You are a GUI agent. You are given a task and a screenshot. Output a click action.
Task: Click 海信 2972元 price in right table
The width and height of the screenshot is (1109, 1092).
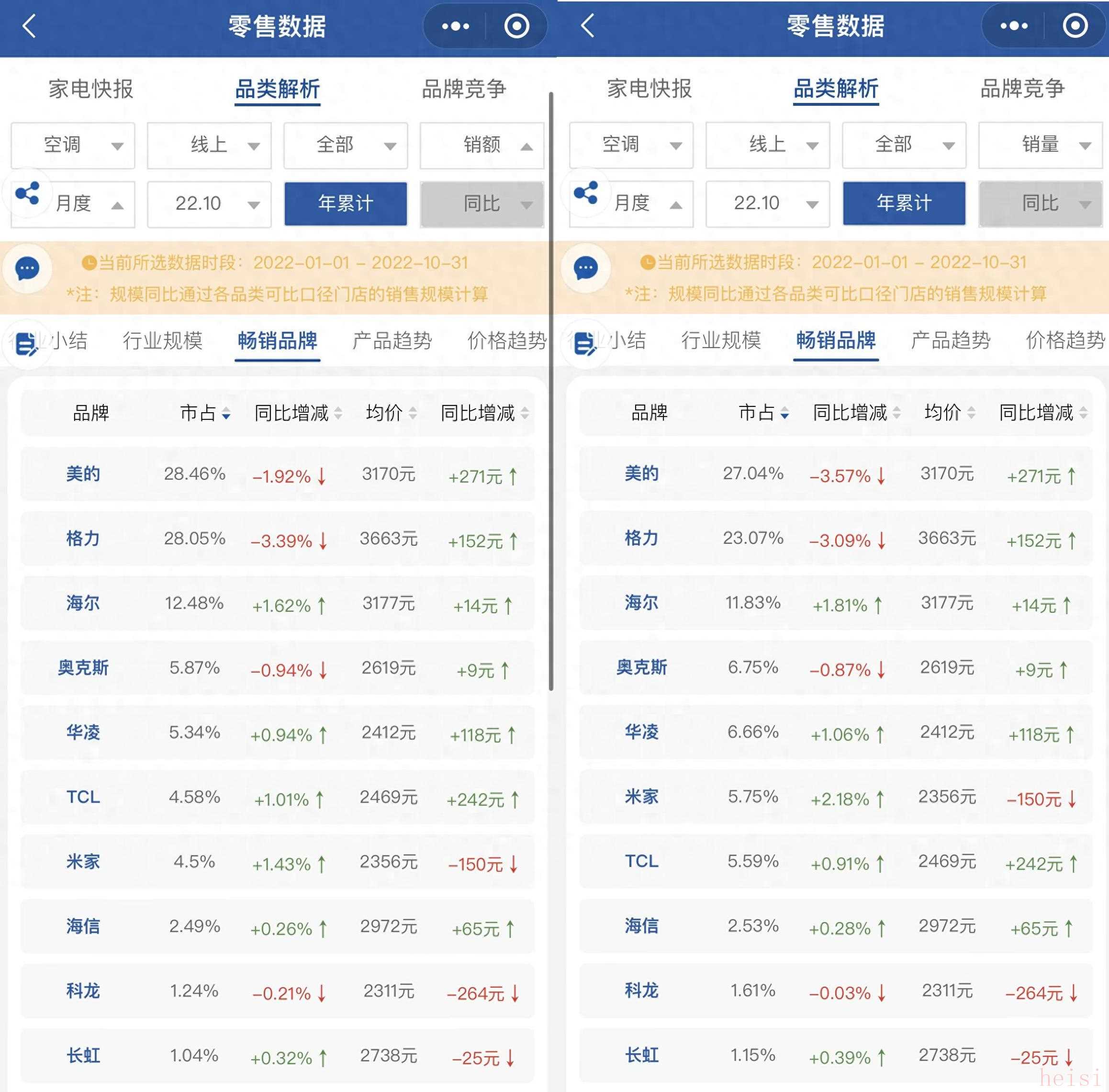(x=947, y=926)
